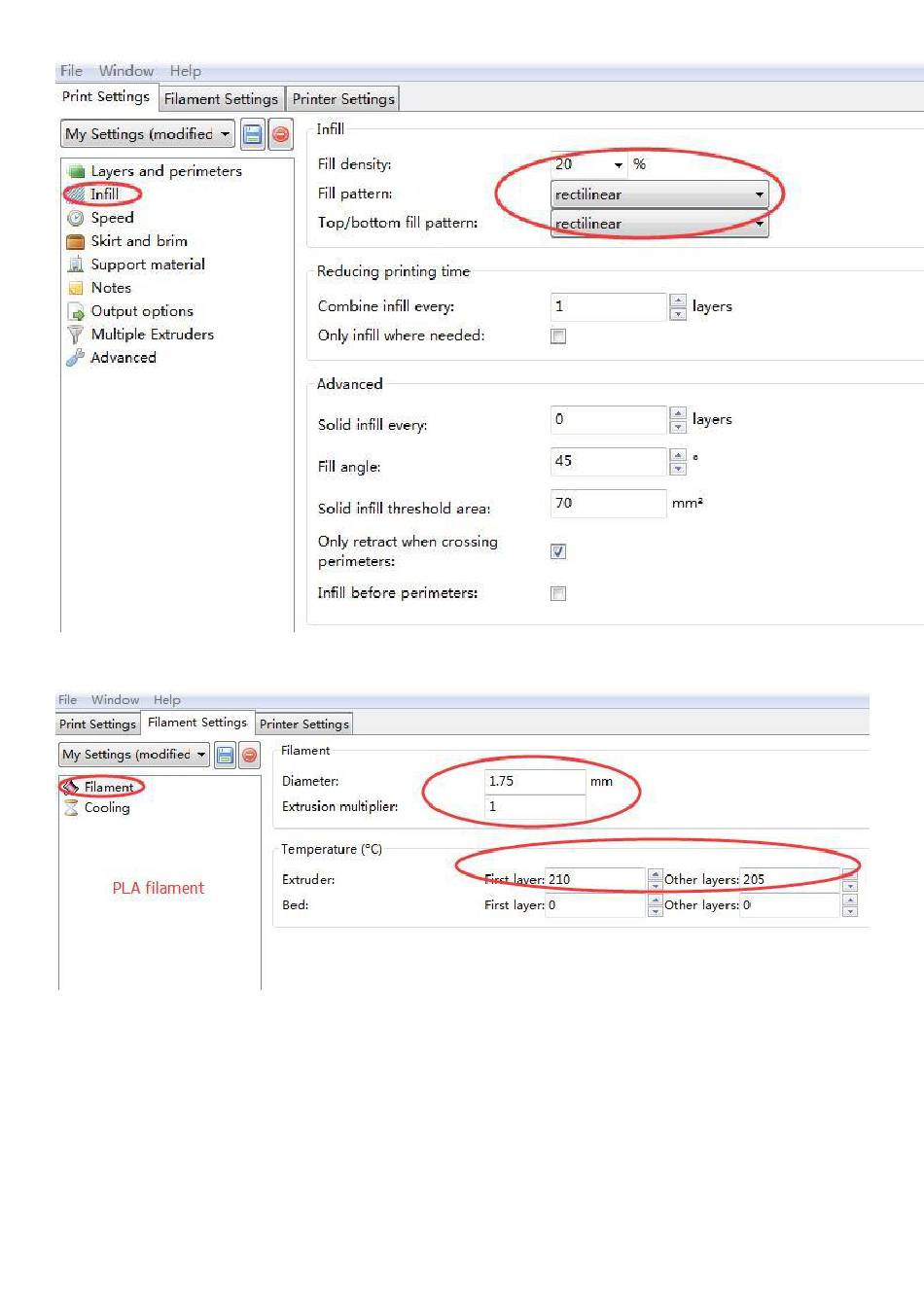Switch to Printer Settings tab in upper window
The image size is (924, 1306).
click(x=343, y=99)
